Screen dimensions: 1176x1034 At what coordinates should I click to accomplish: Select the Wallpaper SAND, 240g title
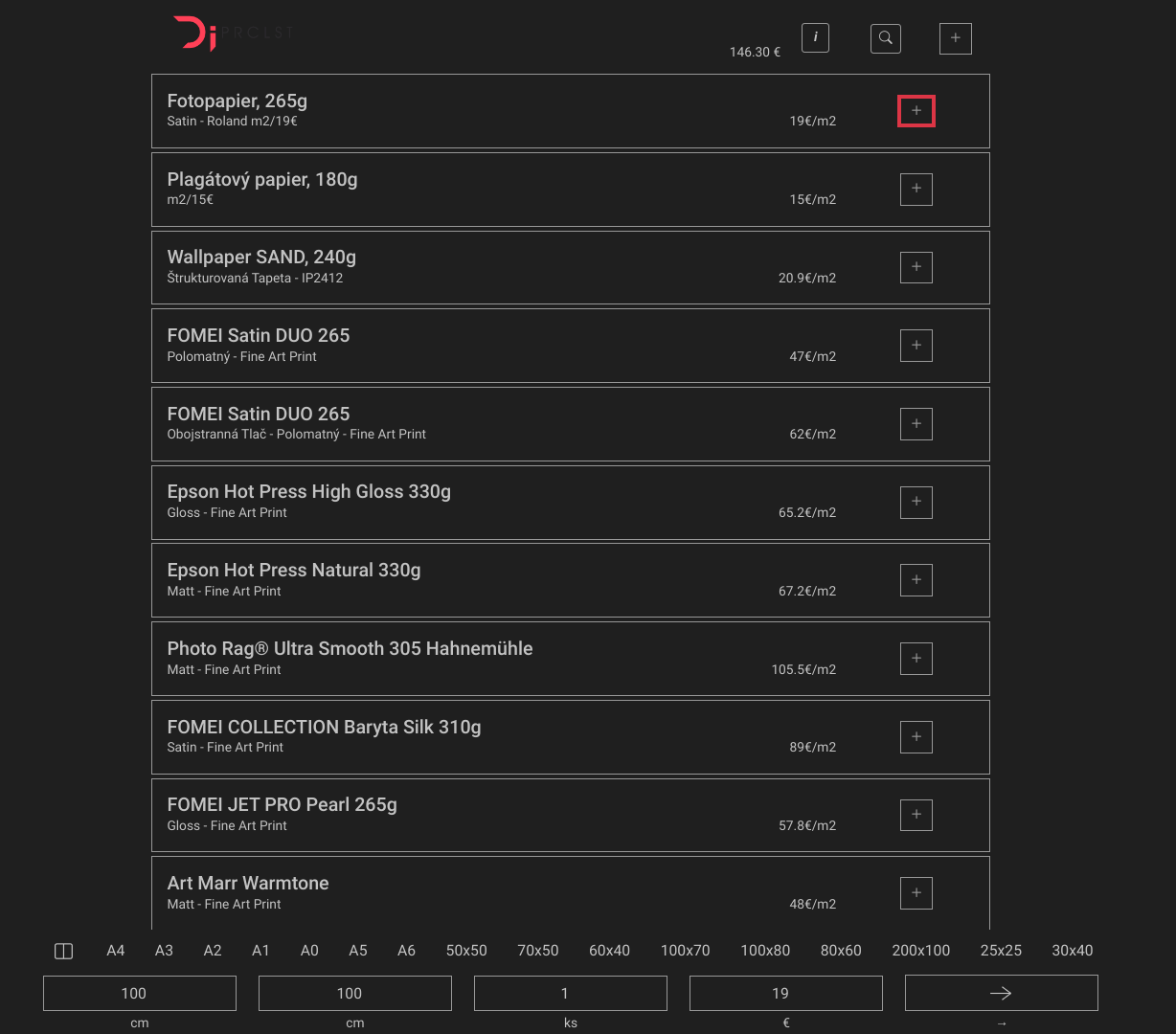coord(261,258)
